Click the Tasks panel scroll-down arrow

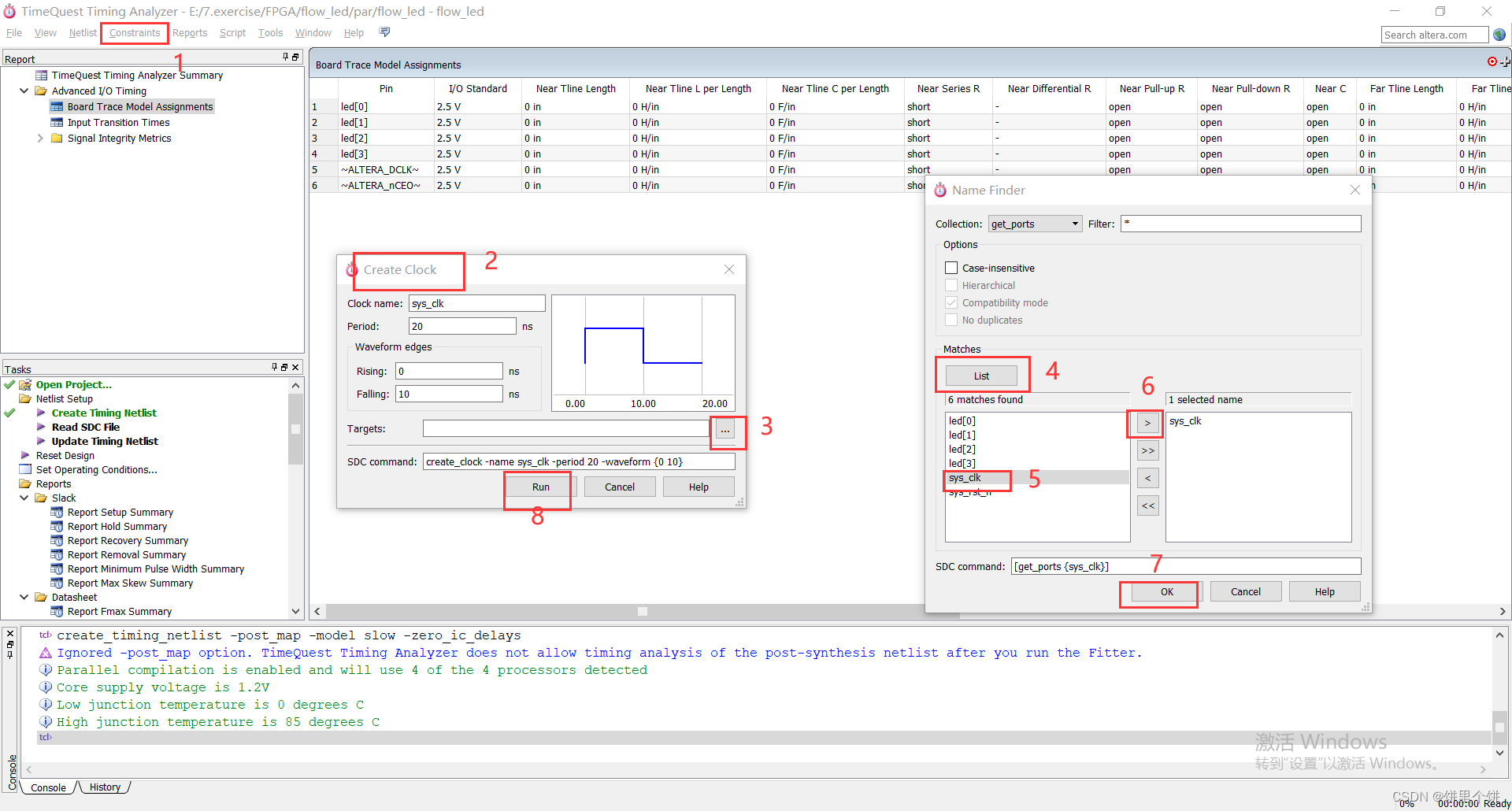296,611
